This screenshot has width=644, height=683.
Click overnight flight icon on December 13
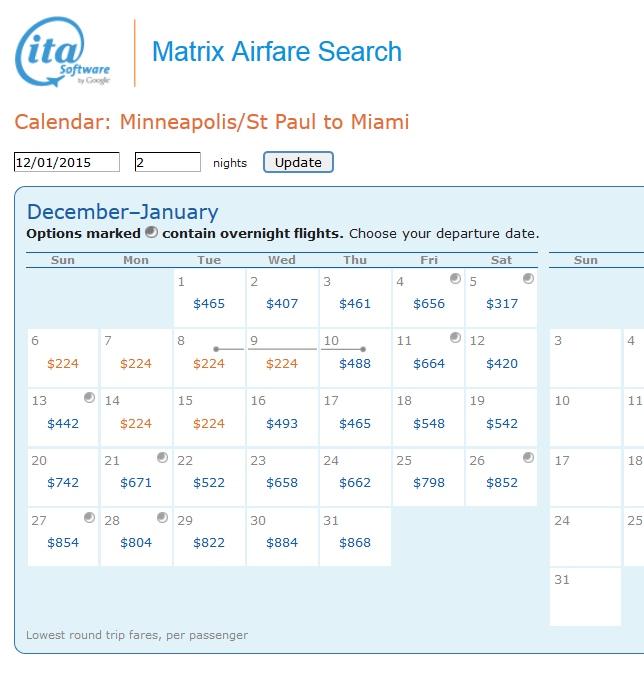90,398
